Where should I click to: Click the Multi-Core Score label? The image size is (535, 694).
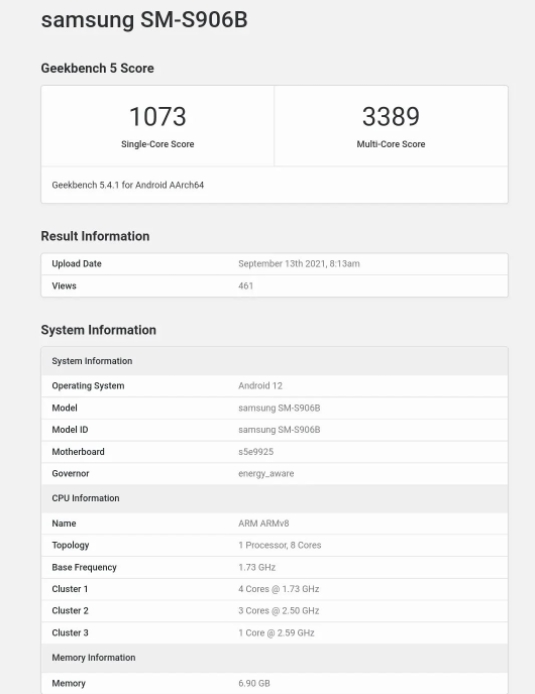391,144
